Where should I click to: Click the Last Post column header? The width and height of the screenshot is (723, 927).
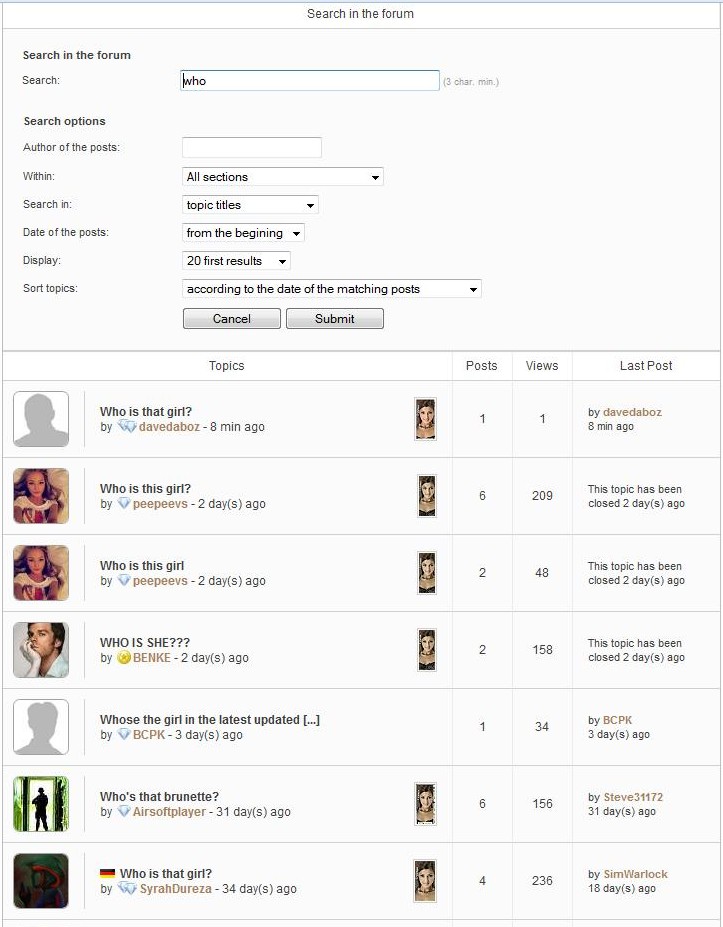[x=646, y=365]
